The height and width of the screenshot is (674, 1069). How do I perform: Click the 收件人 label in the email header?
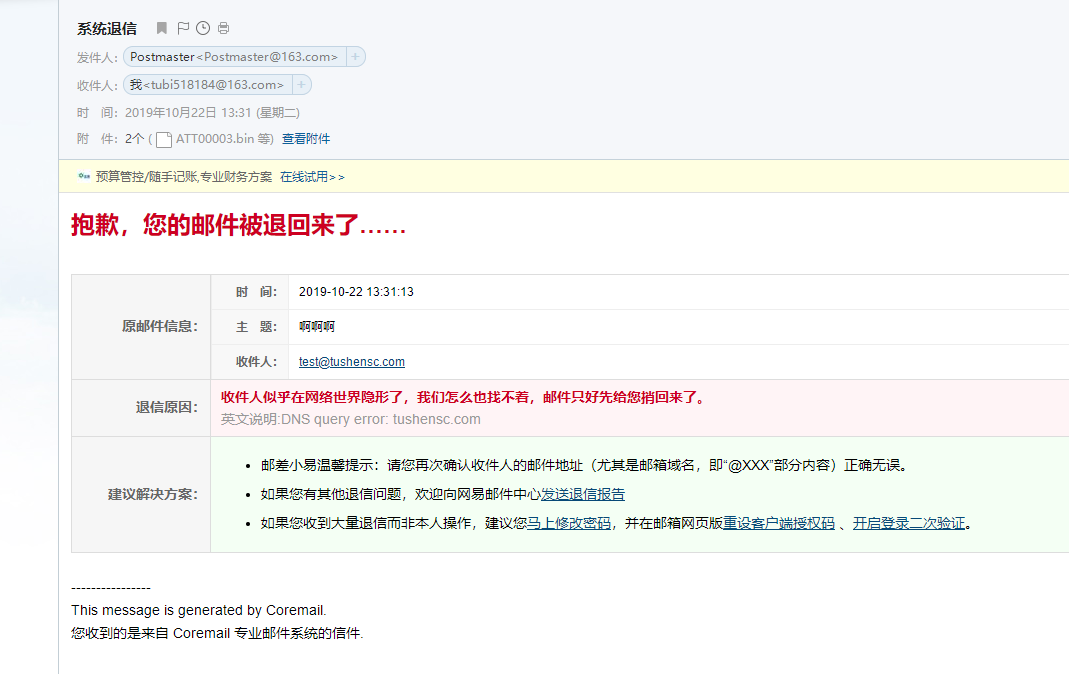point(97,86)
